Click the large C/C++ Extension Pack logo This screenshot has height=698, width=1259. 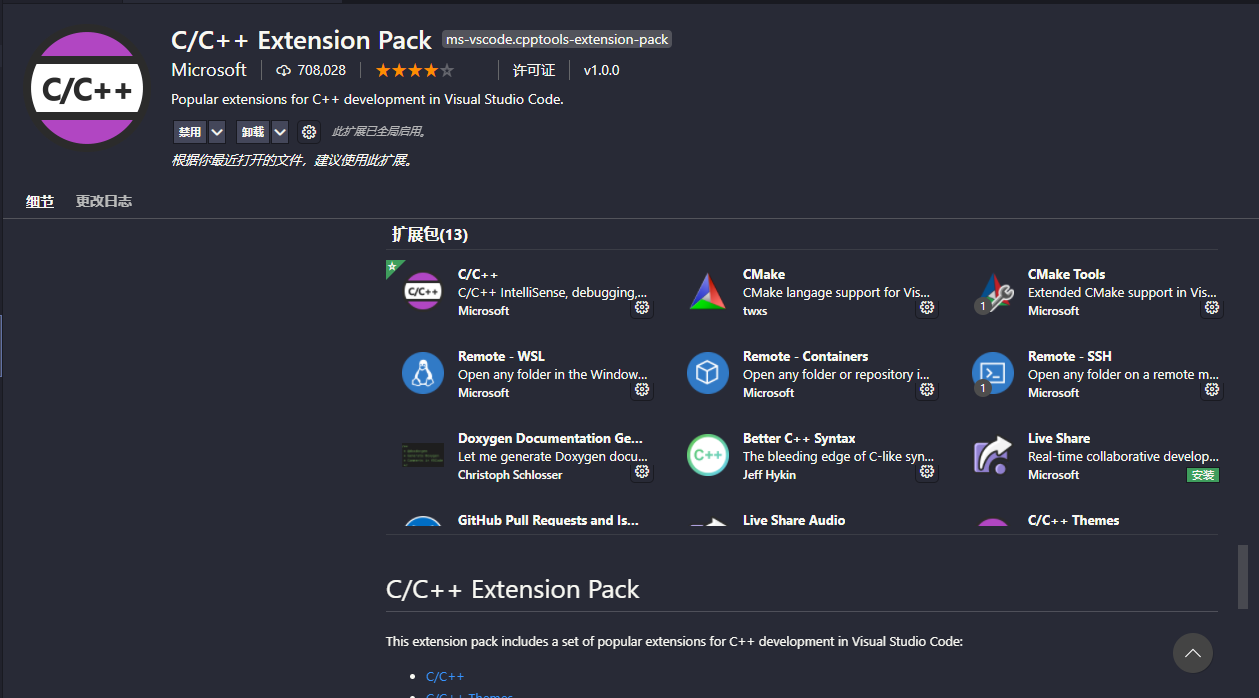[x=87, y=88]
